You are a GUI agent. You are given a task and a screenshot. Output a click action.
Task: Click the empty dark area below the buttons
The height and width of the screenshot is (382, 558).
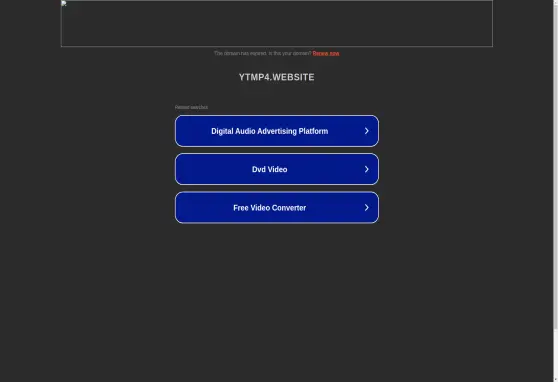[x=277, y=303]
